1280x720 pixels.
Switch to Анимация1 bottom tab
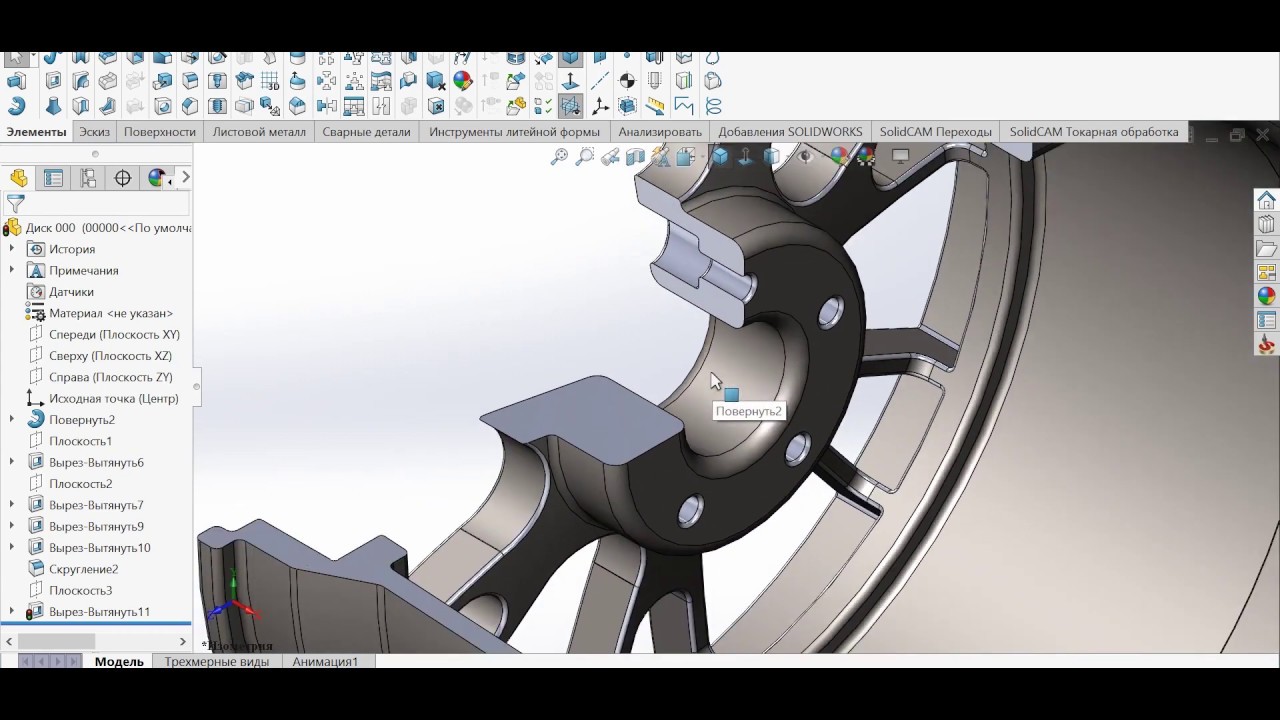[x=325, y=661]
